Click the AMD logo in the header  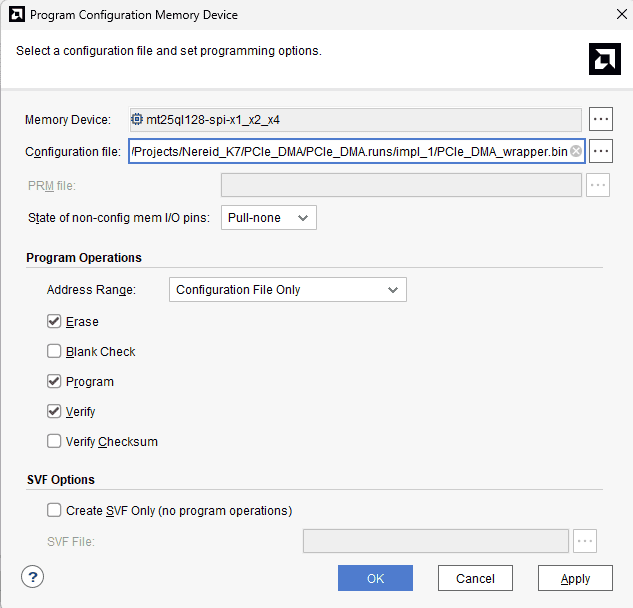[x=604, y=59]
